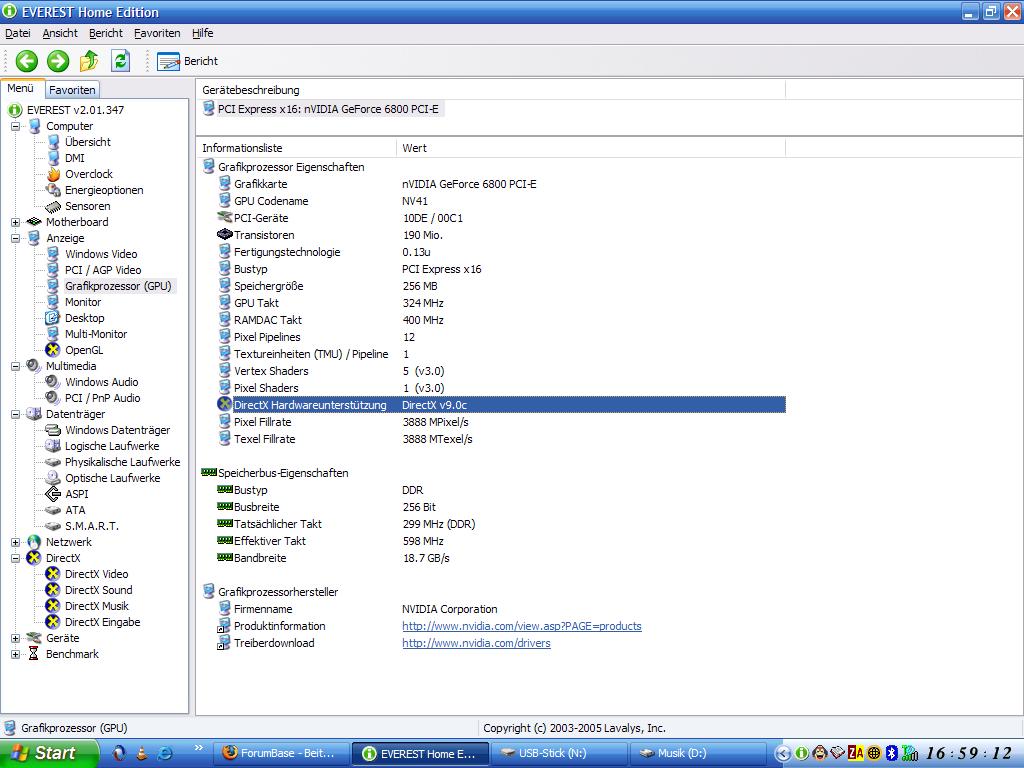
Task: Switch to the Favoriten tab in sidebar
Action: 72,90
